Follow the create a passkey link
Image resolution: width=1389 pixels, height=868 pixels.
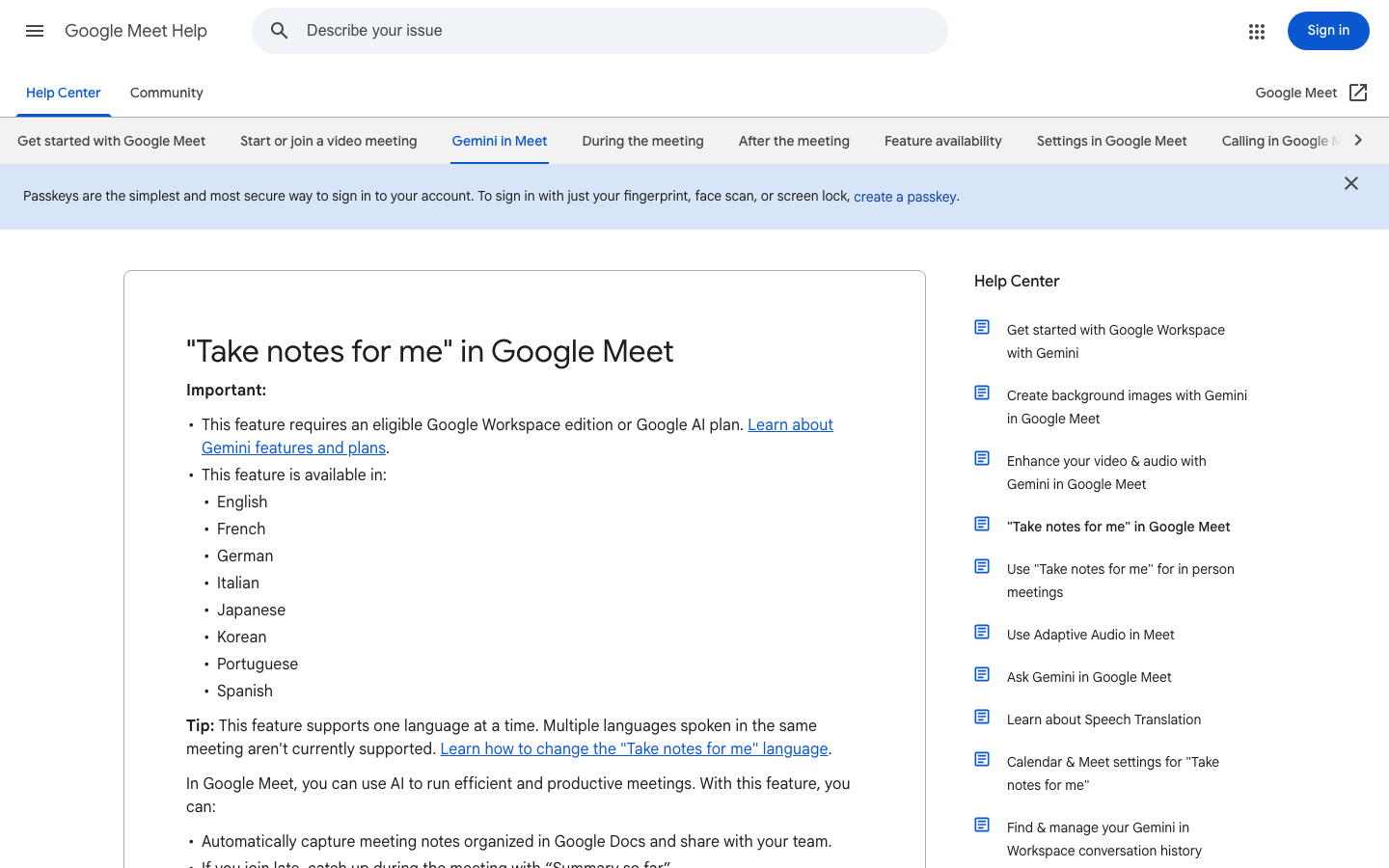[905, 197]
